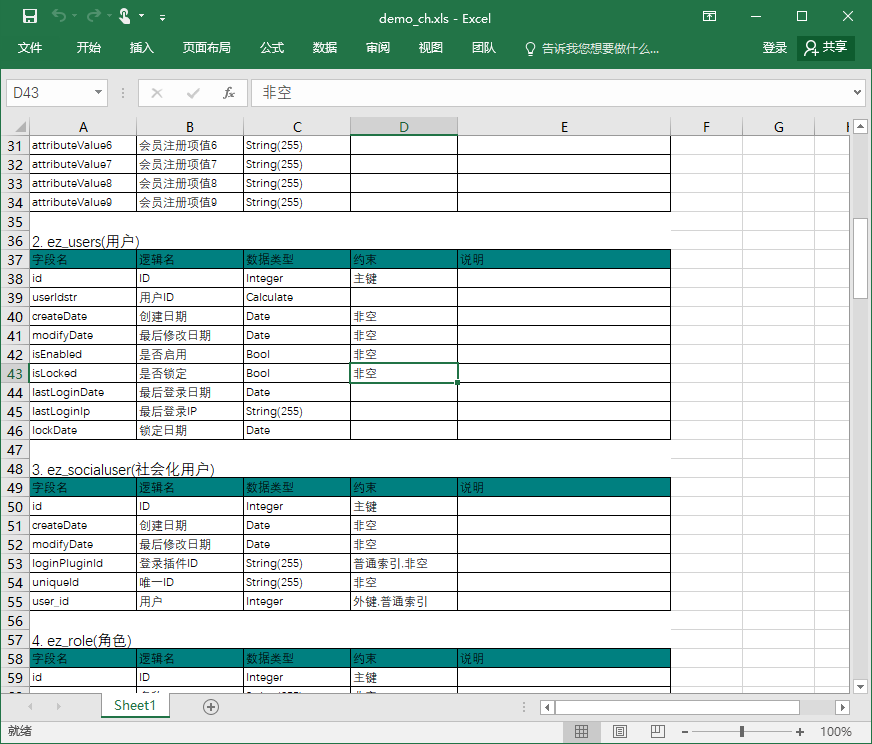Click the 100% zoom level
Image resolution: width=872 pixels, height=744 pixels.
coord(835,732)
